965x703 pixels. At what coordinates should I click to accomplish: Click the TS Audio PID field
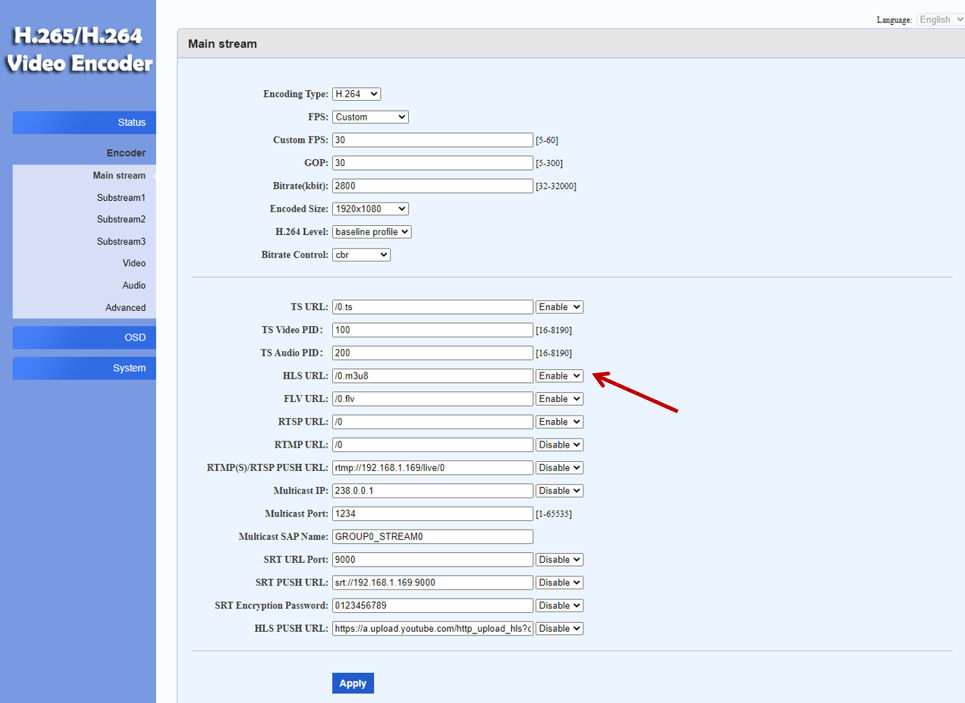[433, 353]
